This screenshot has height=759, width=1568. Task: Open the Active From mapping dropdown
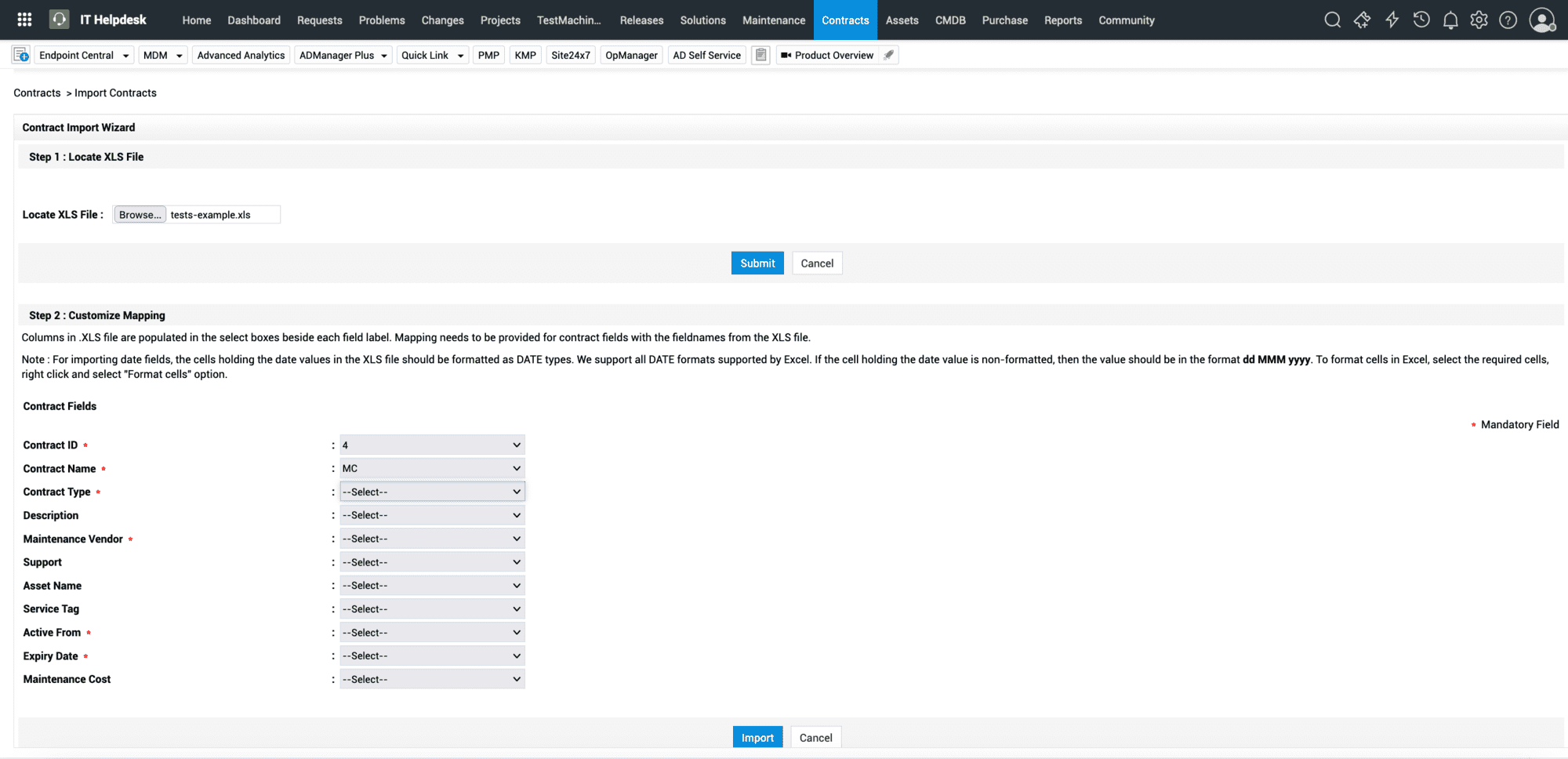[432, 632]
